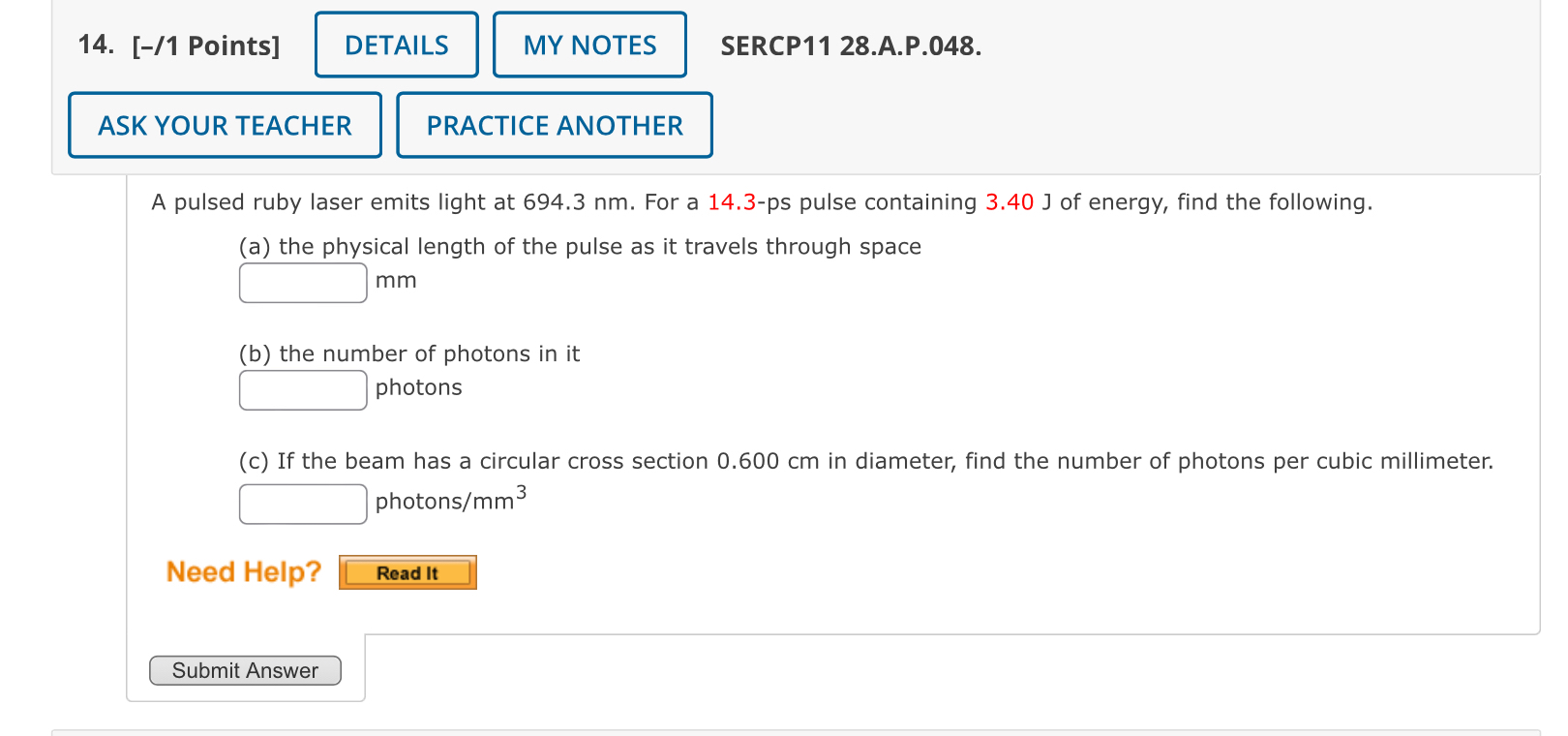Click the part (a) prompt text
The width and height of the screenshot is (1568, 736).
[580, 246]
